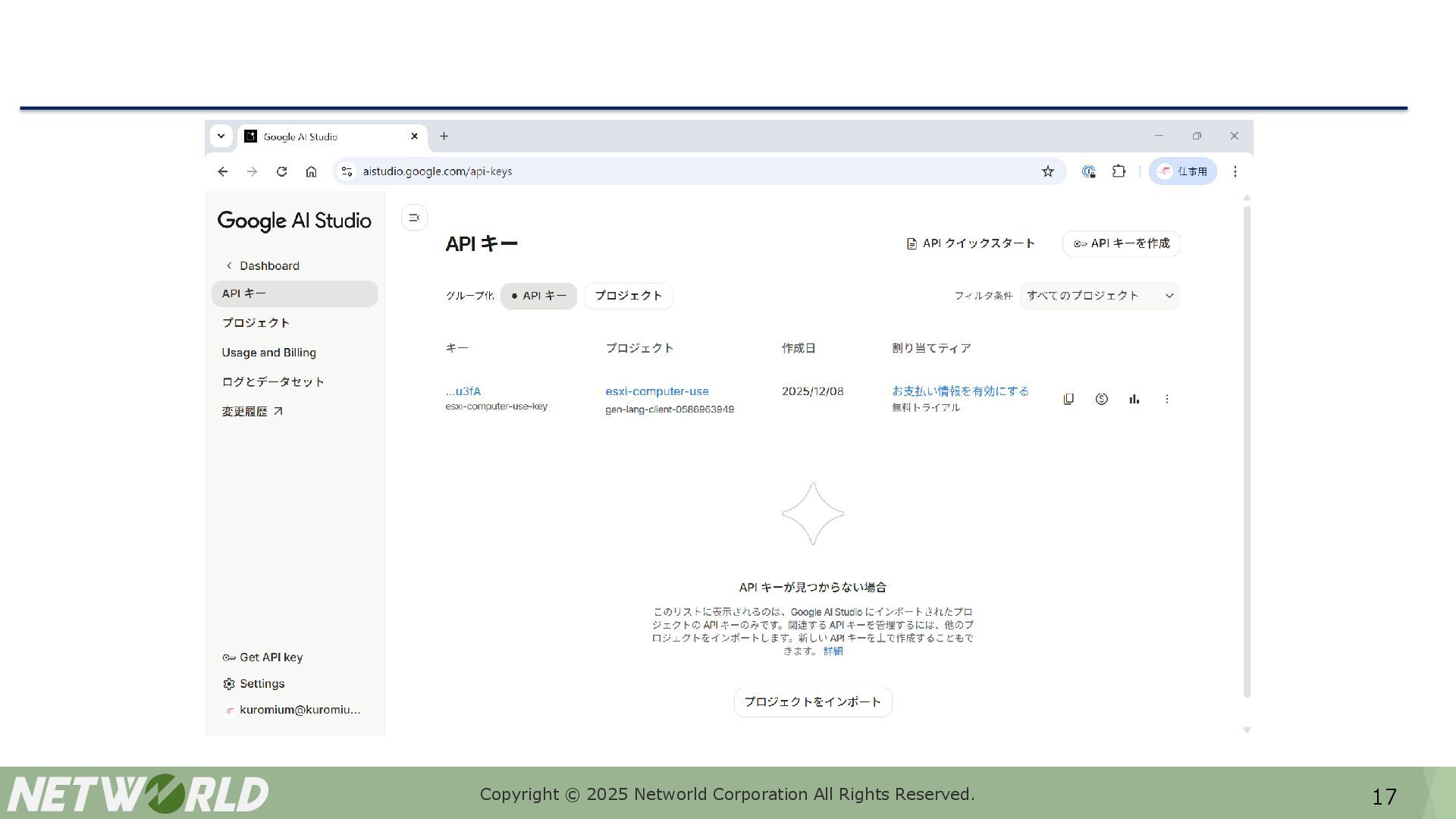Group by プロジェクト toggle
Image resolution: width=1456 pixels, height=819 pixels.
point(628,296)
